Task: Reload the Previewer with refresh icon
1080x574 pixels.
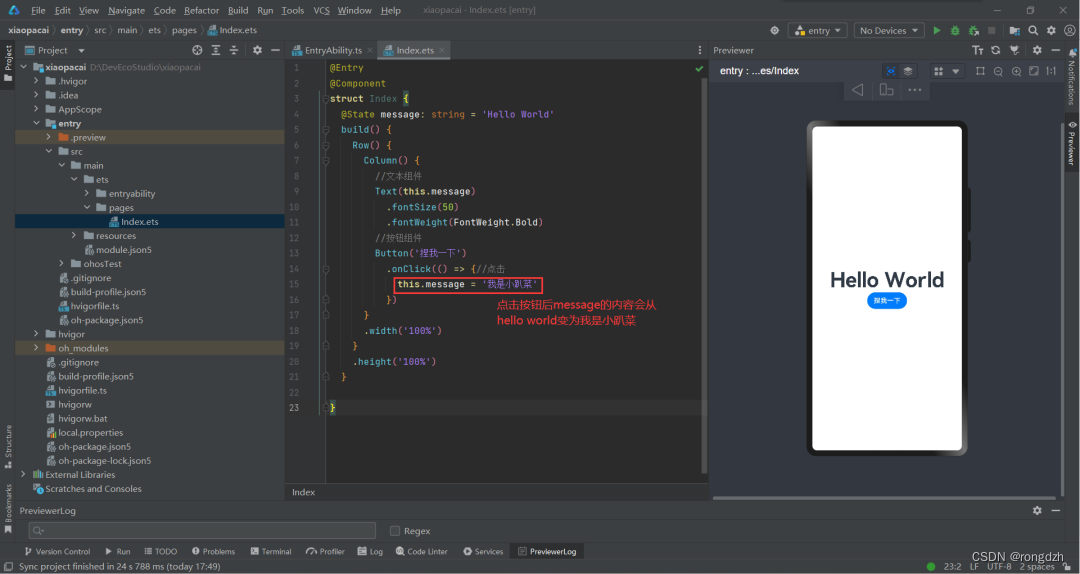Action: (995, 50)
